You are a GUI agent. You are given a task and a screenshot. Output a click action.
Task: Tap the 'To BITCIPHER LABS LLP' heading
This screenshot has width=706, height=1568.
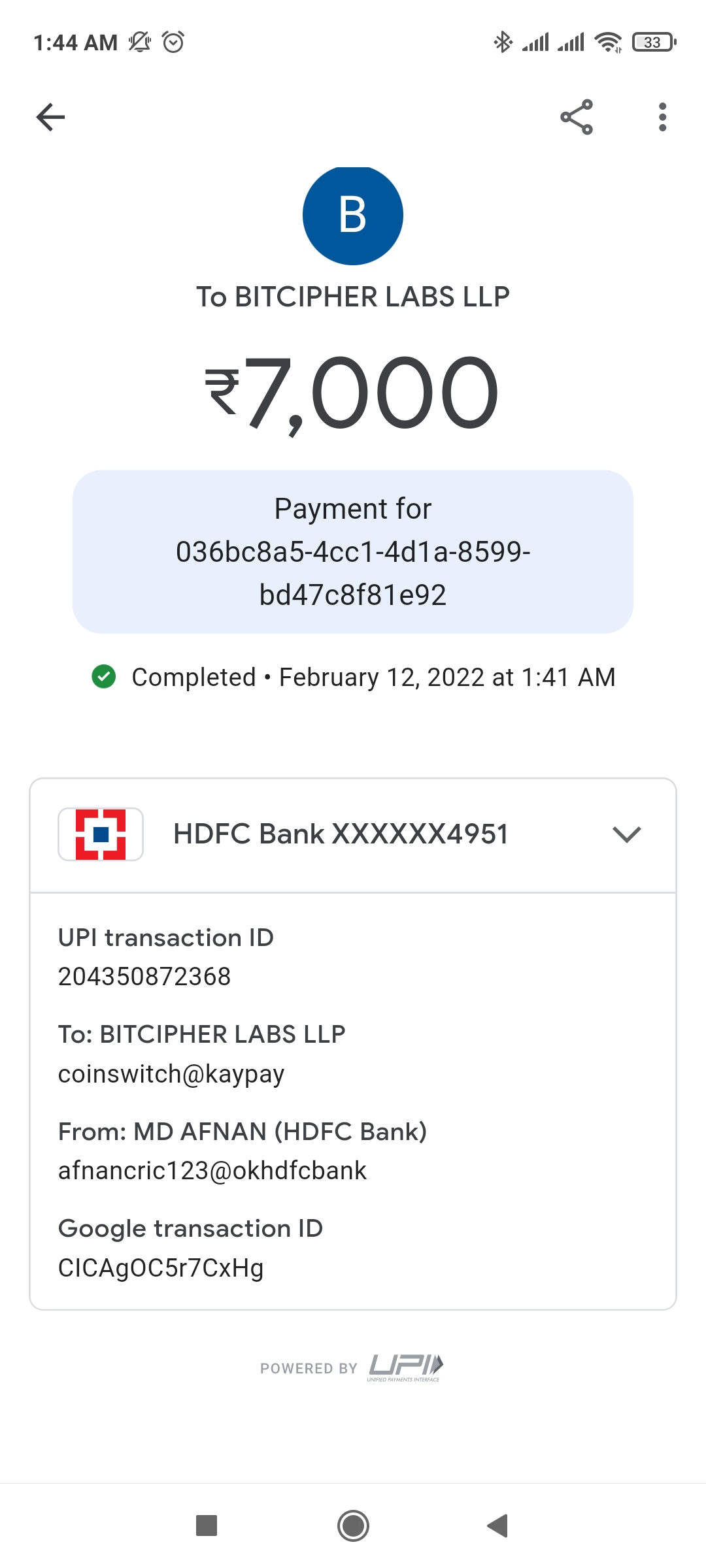click(x=353, y=297)
